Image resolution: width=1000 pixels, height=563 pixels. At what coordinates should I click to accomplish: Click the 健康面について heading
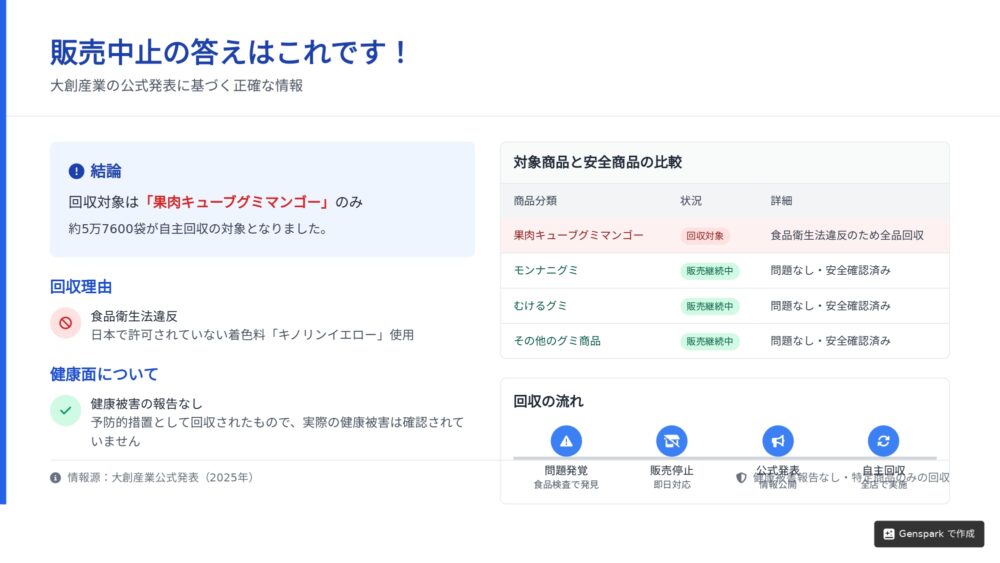(x=104, y=374)
